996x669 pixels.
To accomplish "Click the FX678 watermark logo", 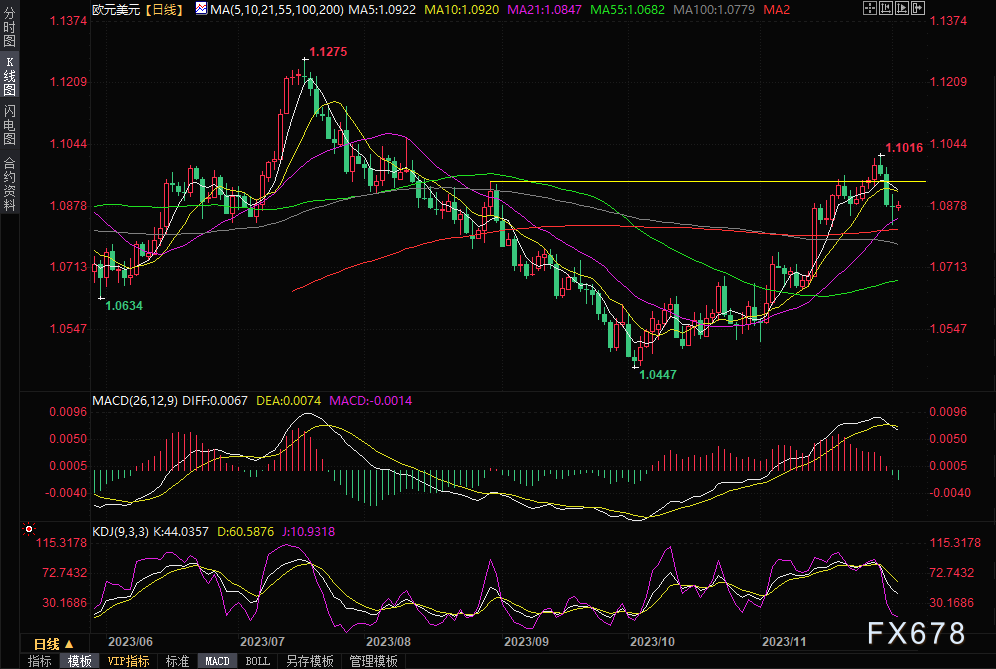I will (915, 633).
